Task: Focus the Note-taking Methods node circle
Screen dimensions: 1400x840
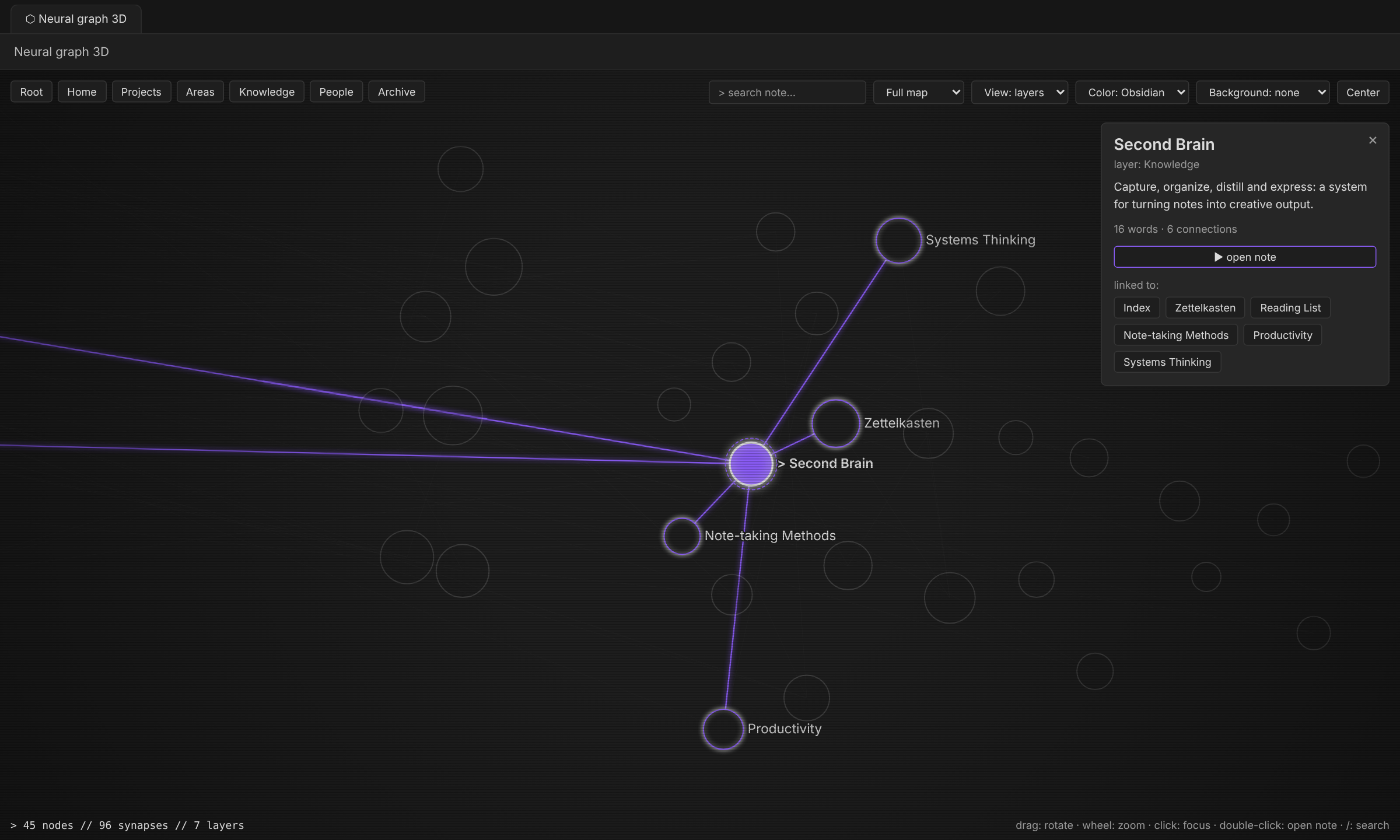Action: [x=681, y=535]
